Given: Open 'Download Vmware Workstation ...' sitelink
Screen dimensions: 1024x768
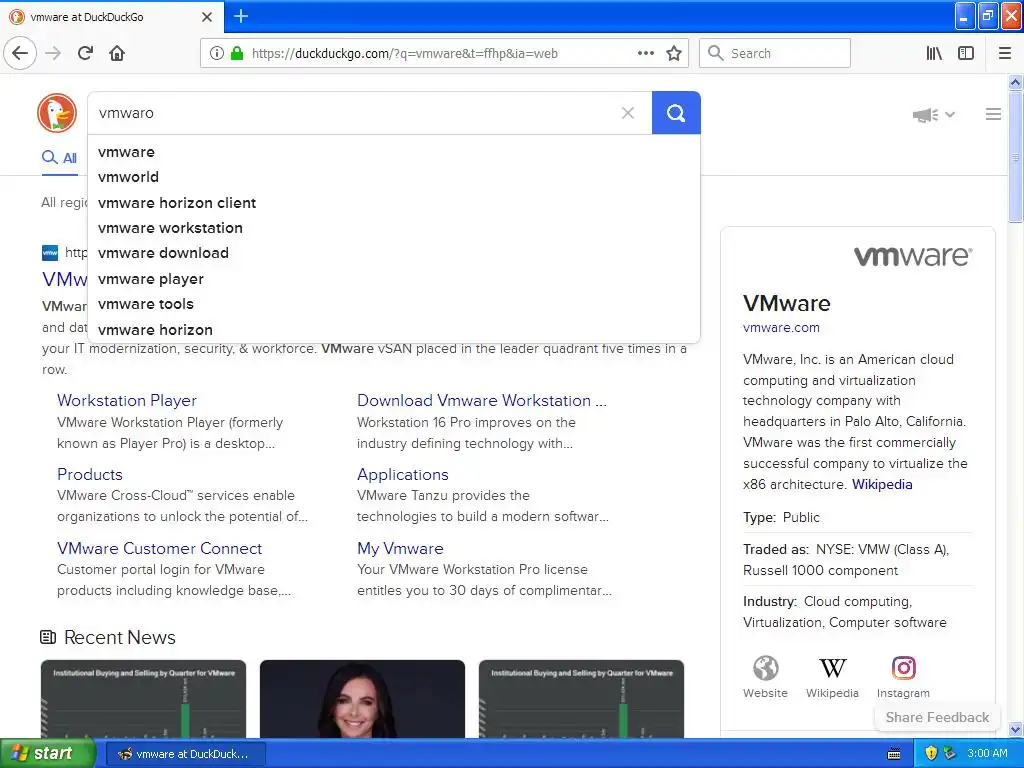Looking at the screenshot, I should click(x=482, y=400).
